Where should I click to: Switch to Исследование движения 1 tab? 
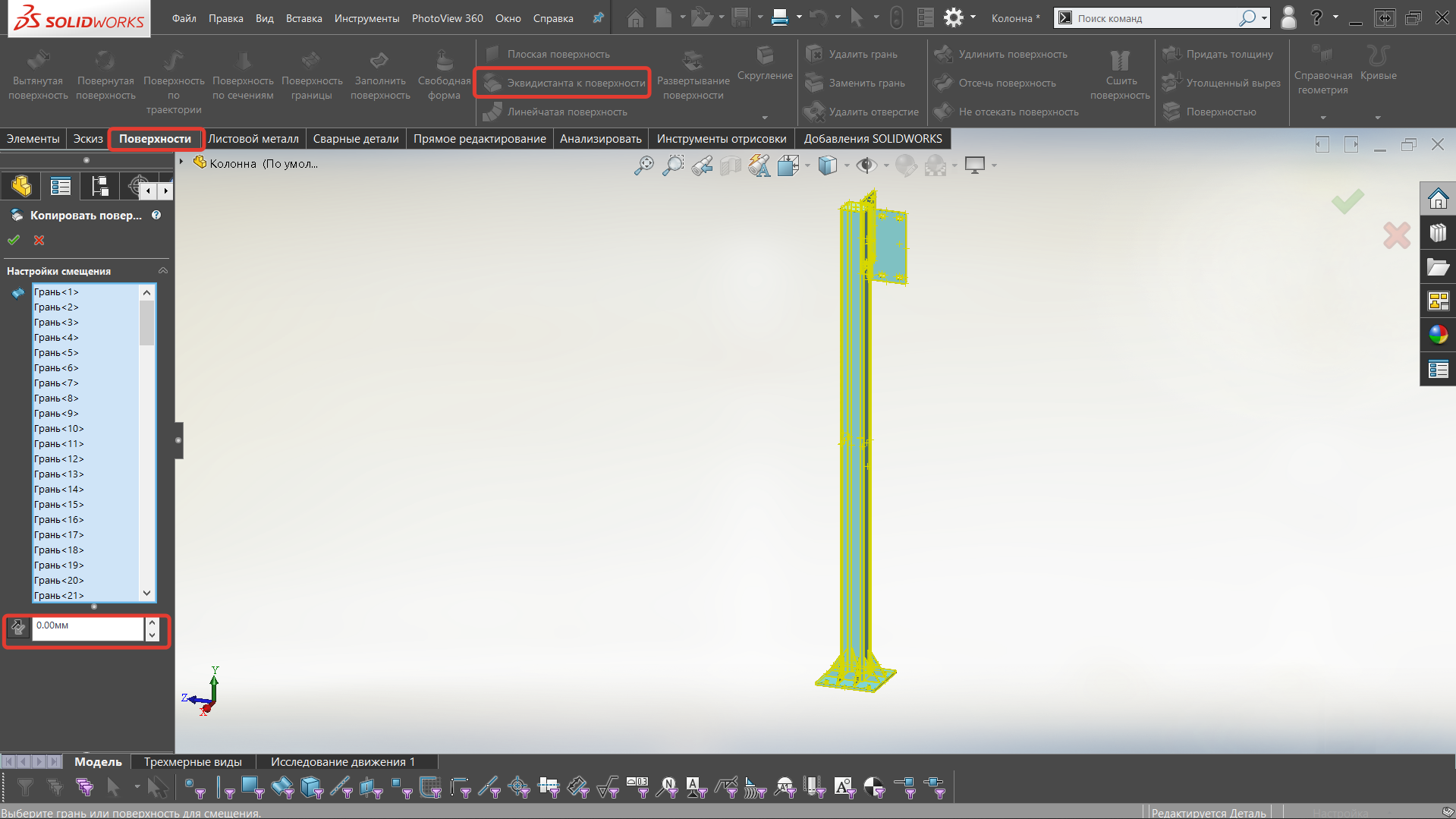[x=343, y=761]
